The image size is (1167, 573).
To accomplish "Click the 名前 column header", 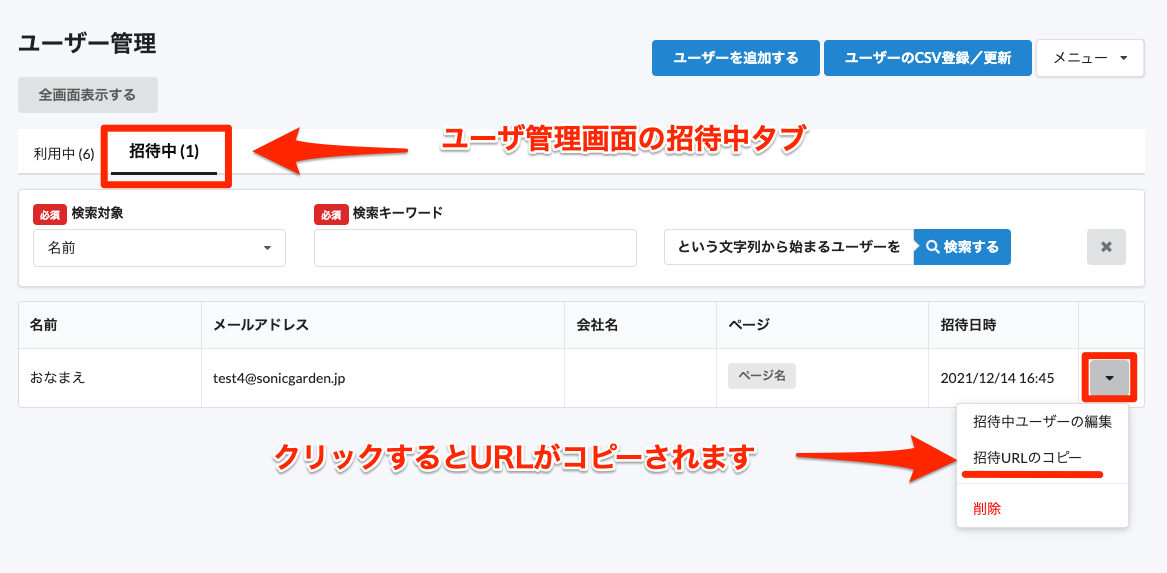I will point(43,325).
